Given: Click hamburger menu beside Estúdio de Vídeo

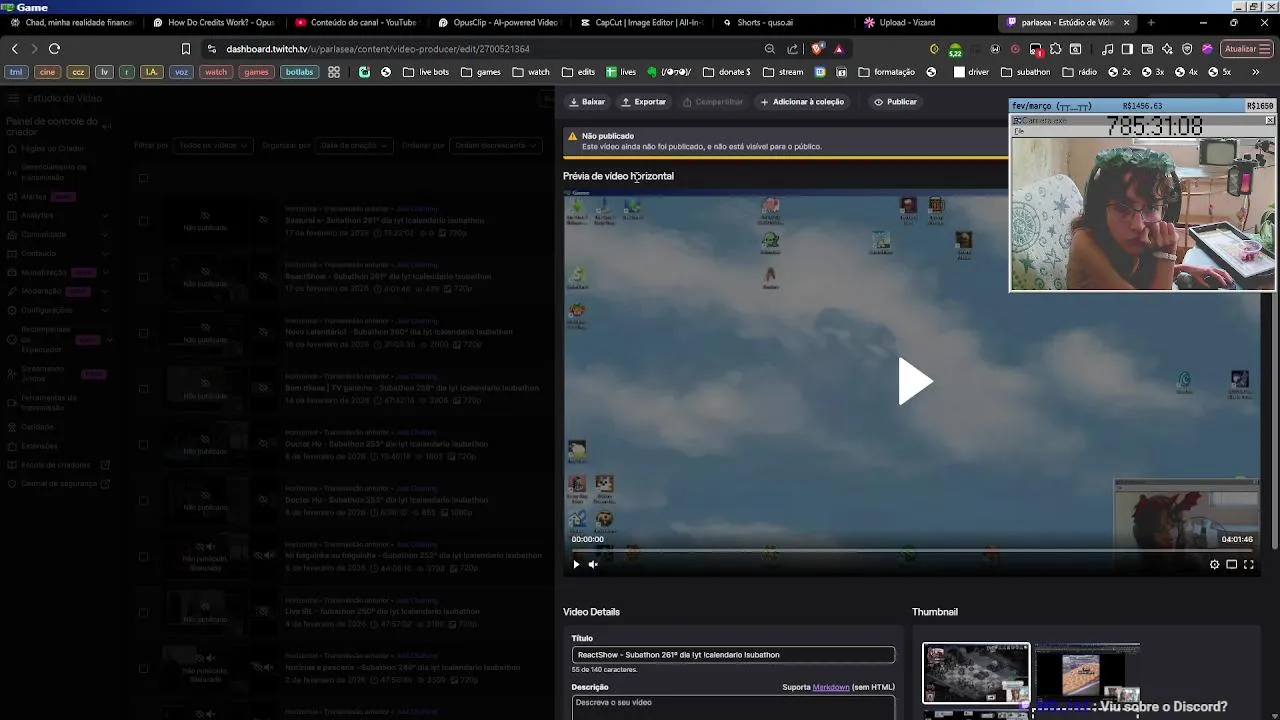Looking at the screenshot, I should coord(13,98).
